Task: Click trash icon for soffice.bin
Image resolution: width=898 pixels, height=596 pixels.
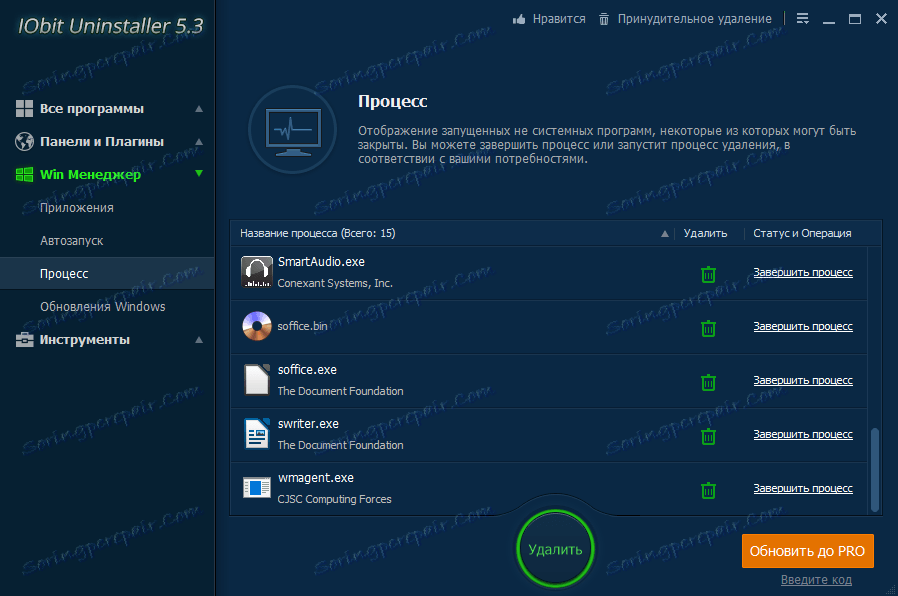Action: tap(708, 328)
